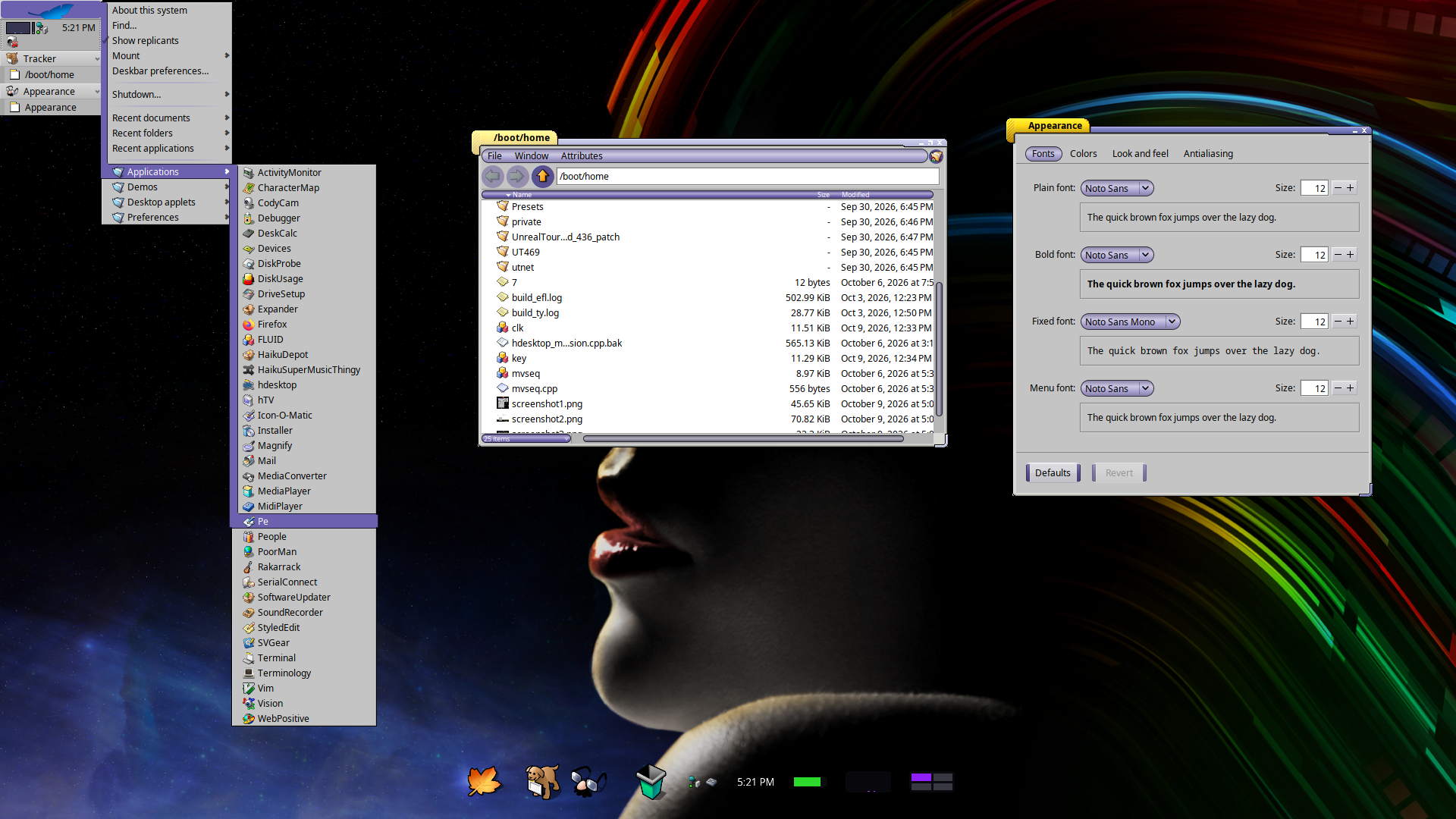Click the Revert button
Screen dimensions: 1456x819
[1119, 472]
